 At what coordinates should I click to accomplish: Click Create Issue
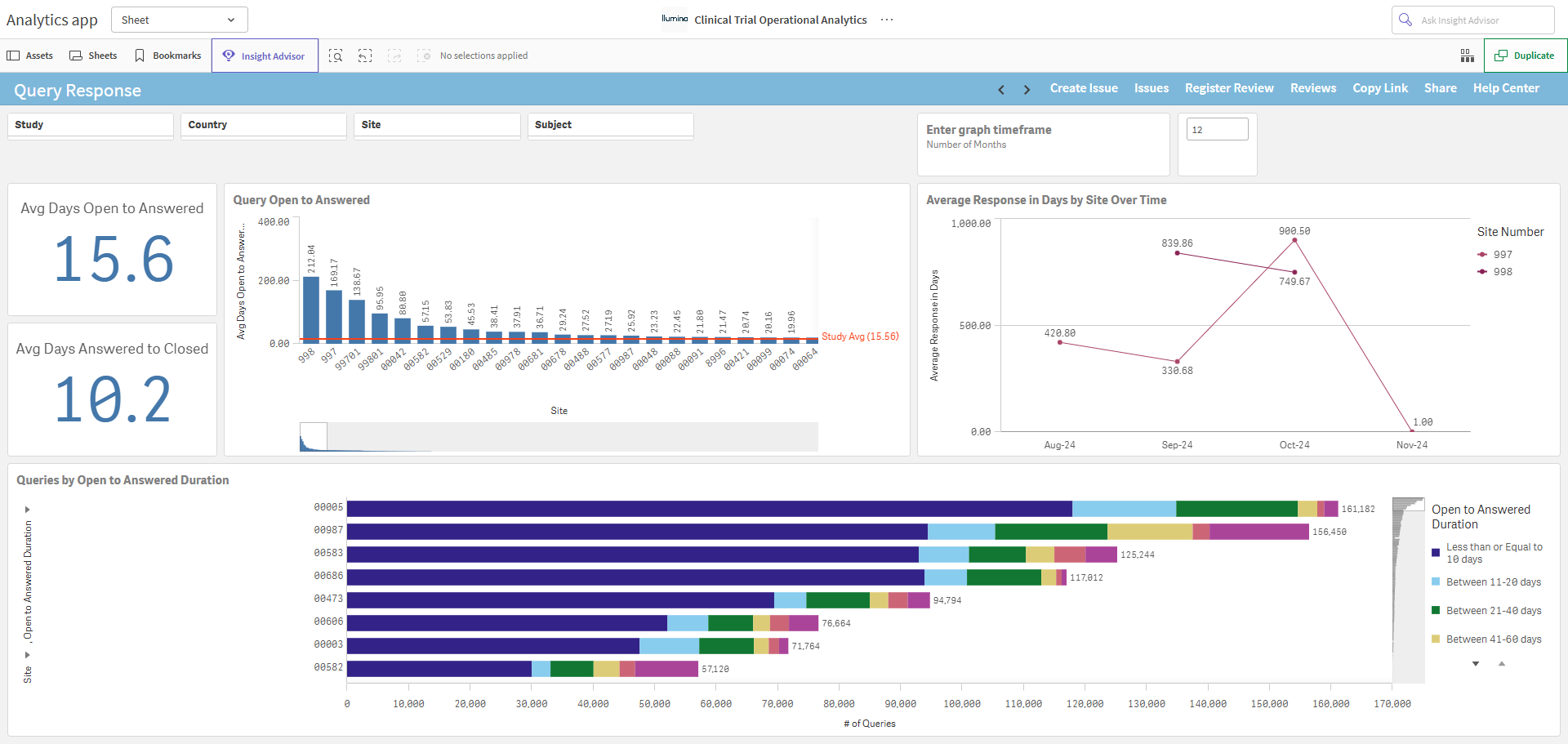pos(1084,88)
